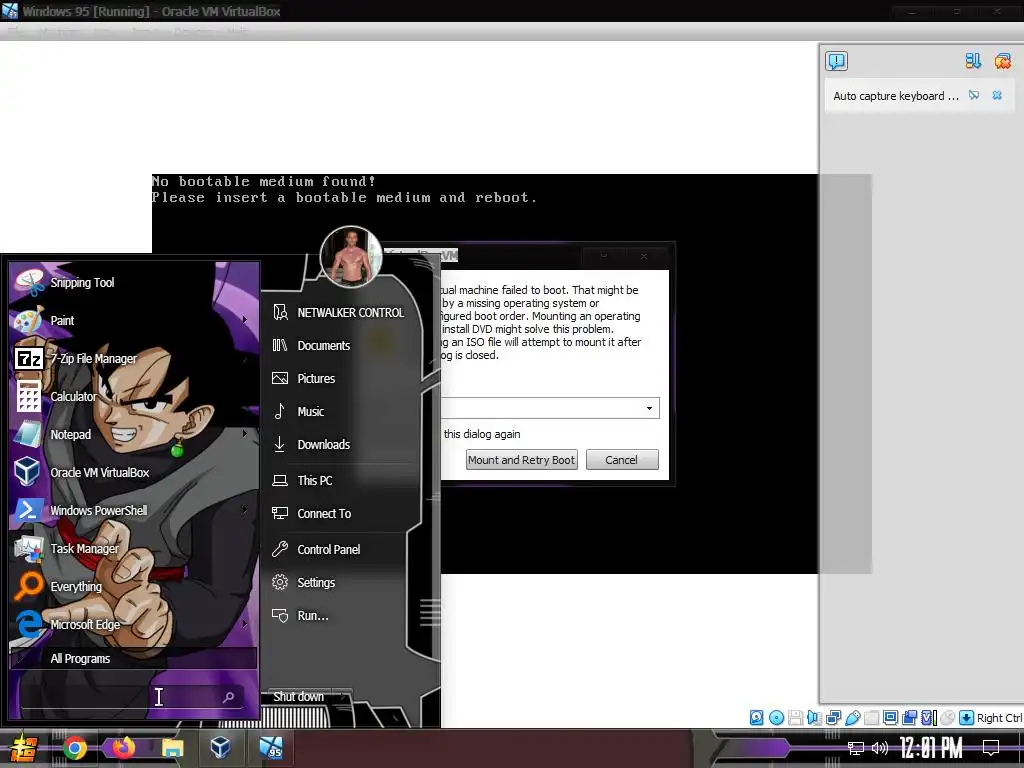Image resolution: width=1024 pixels, height=768 pixels.
Task: Open Everything search app
Action: [134, 586]
